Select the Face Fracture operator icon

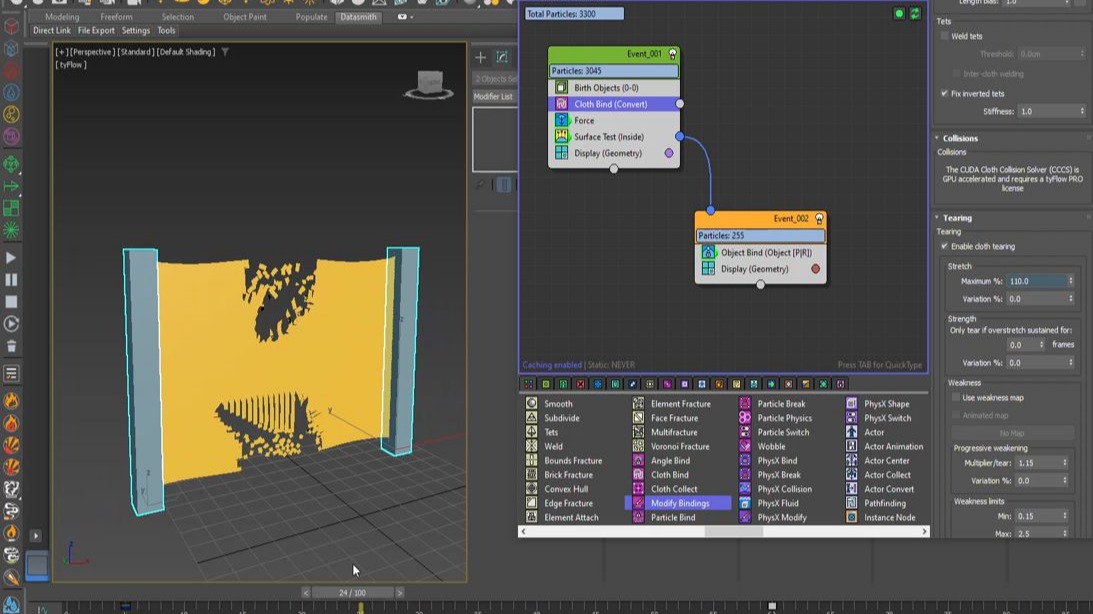point(638,417)
